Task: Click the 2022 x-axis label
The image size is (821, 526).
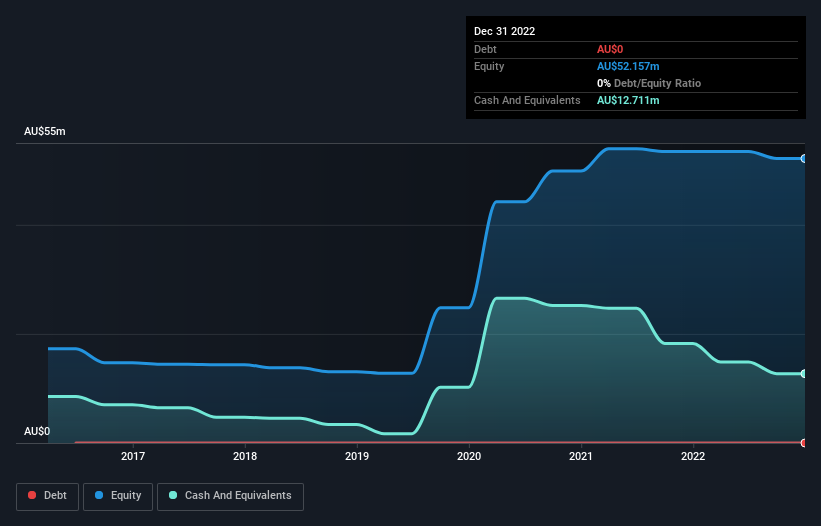Action: [693, 456]
